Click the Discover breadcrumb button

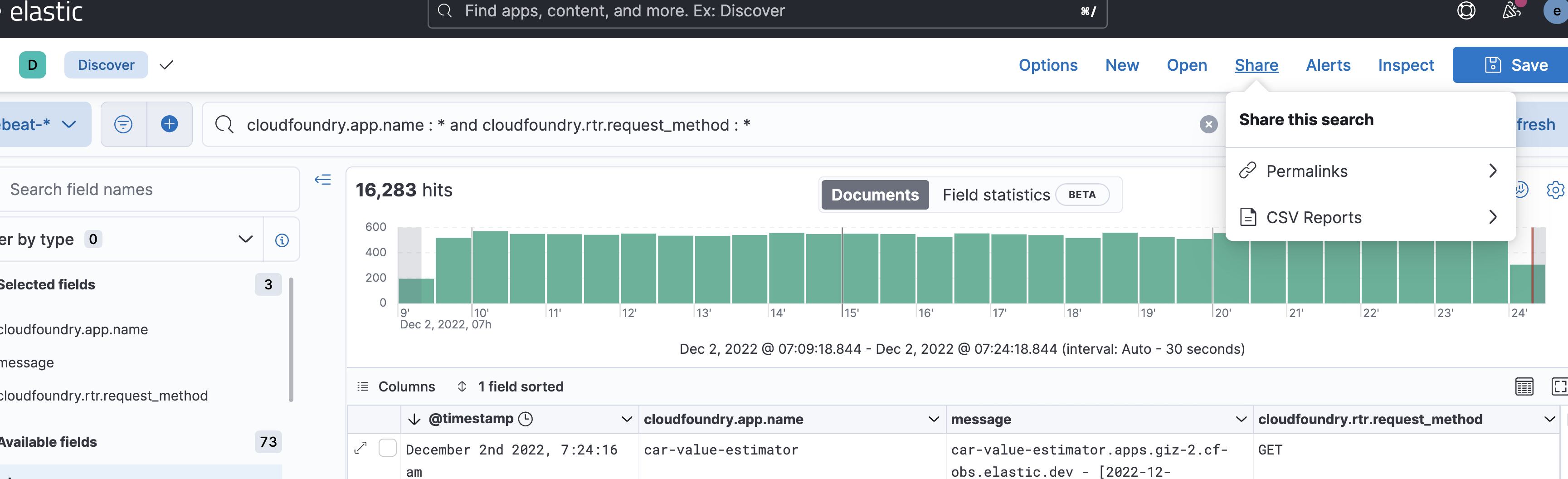(x=106, y=64)
